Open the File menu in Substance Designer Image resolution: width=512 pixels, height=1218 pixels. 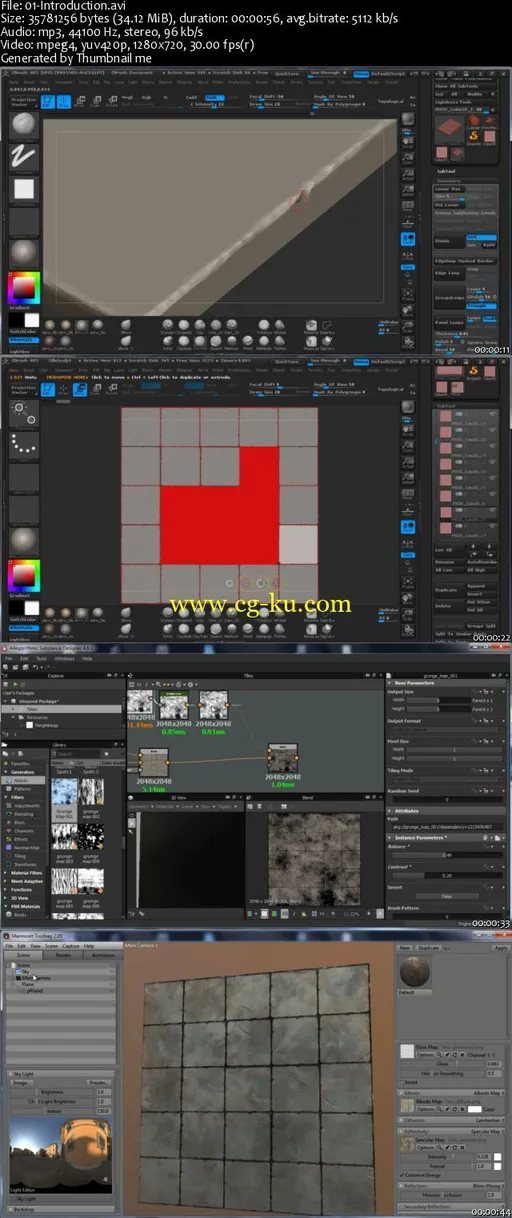9,659
